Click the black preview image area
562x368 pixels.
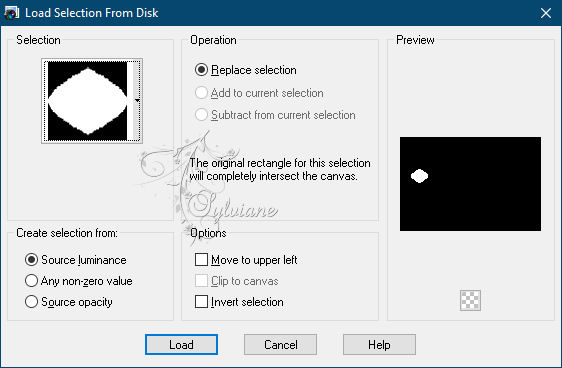point(470,184)
